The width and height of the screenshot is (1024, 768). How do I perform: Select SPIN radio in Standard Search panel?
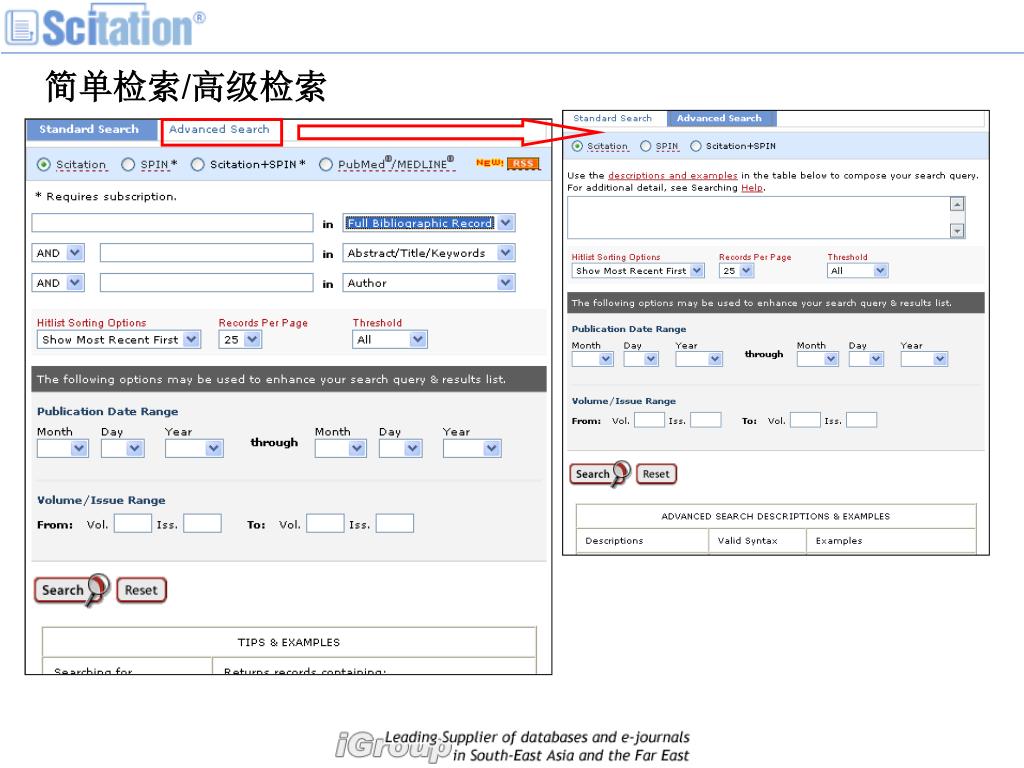tap(128, 165)
